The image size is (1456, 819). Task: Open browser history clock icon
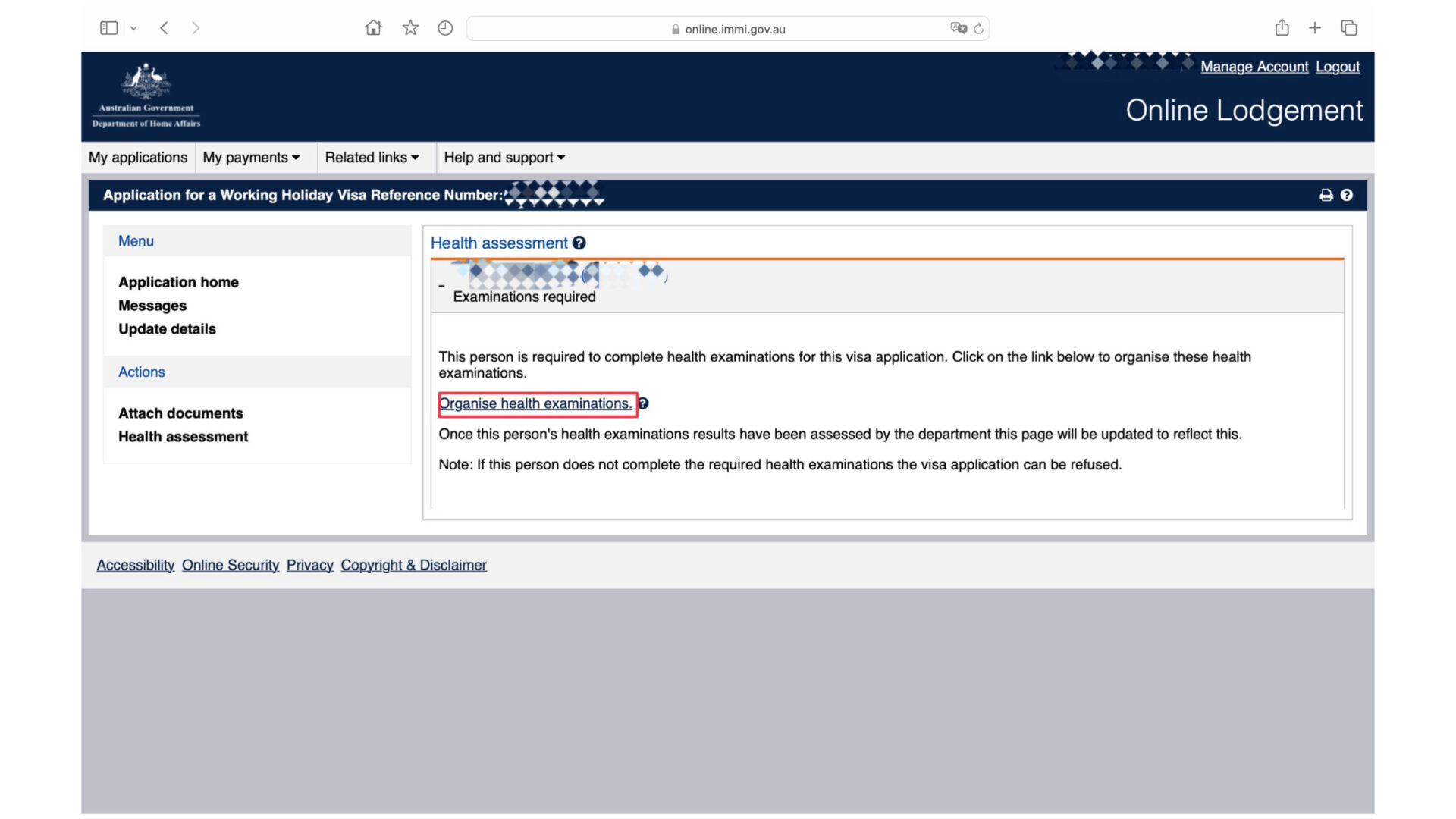[445, 28]
